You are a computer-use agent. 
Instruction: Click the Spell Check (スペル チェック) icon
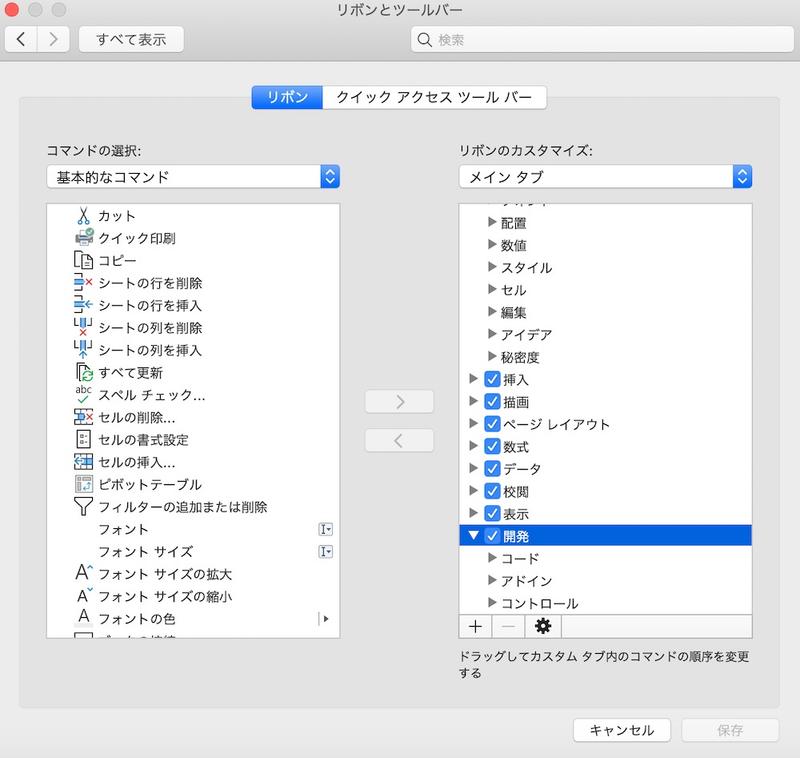click(x=83, y=394)
